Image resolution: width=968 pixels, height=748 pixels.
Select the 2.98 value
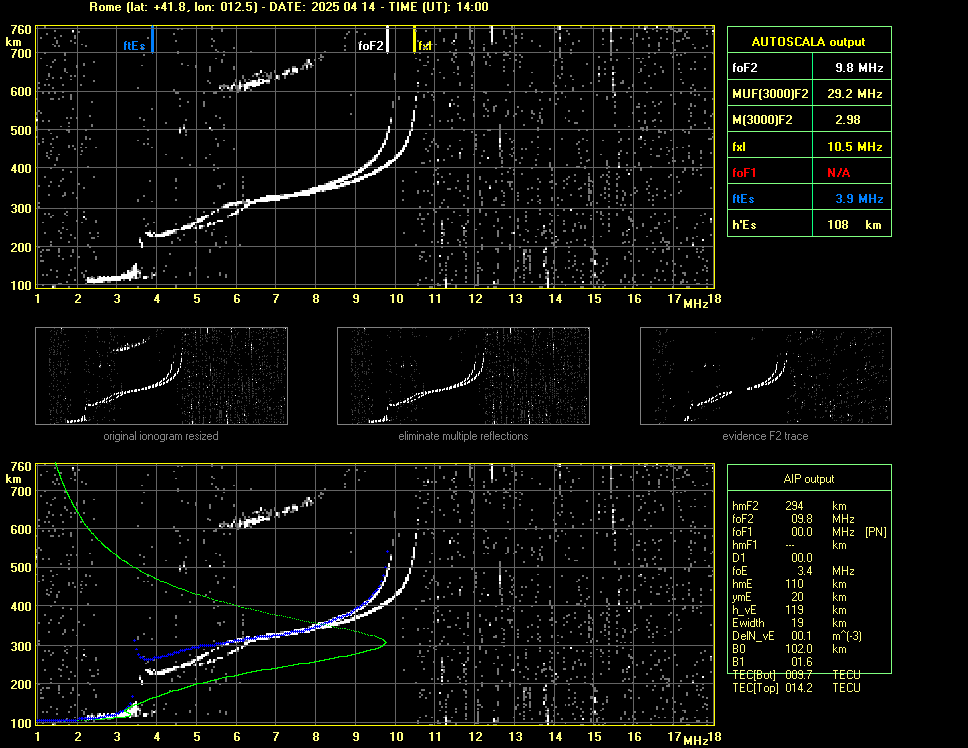[848, 120]
